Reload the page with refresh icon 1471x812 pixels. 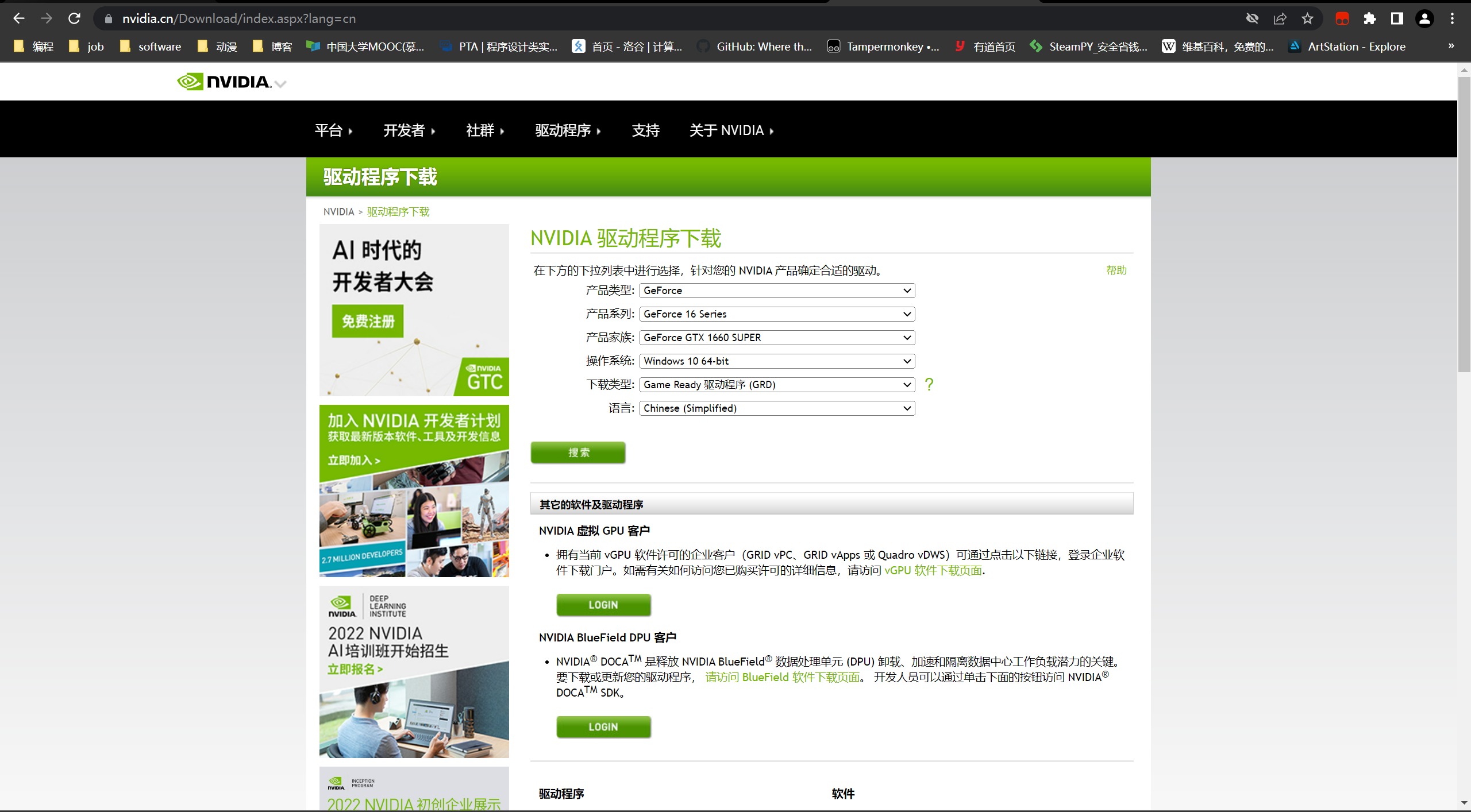pyautogui.click(x=74, y=18)
